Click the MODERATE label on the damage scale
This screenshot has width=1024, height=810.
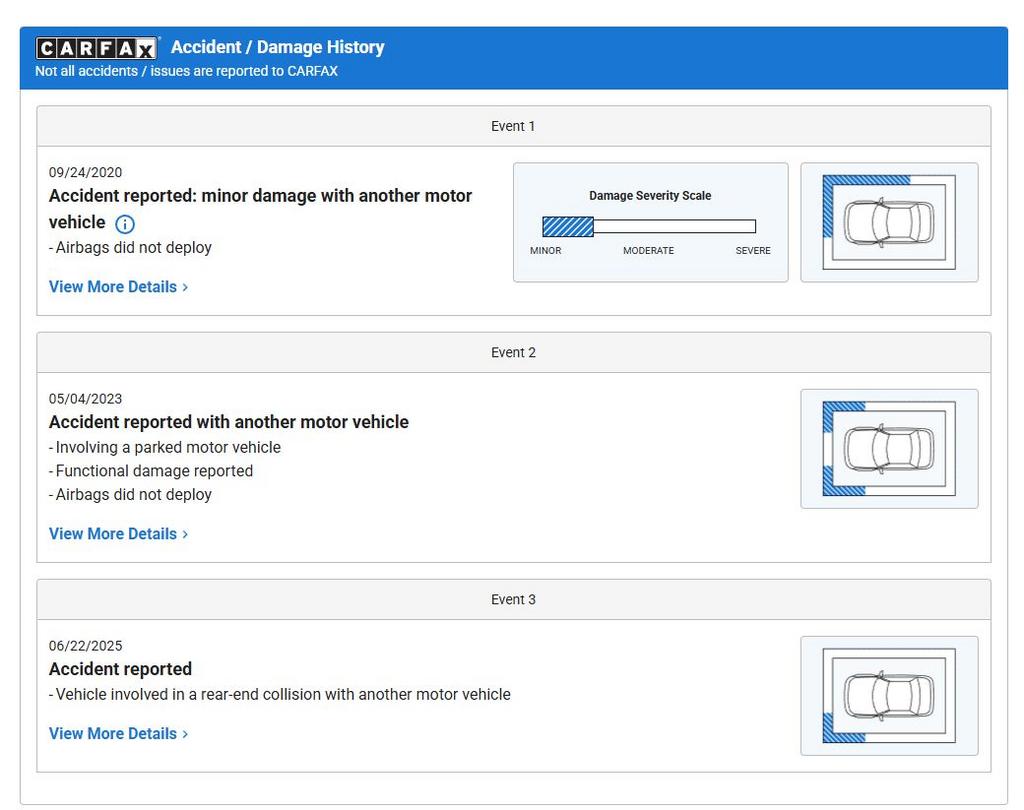(x=648, y=251)
